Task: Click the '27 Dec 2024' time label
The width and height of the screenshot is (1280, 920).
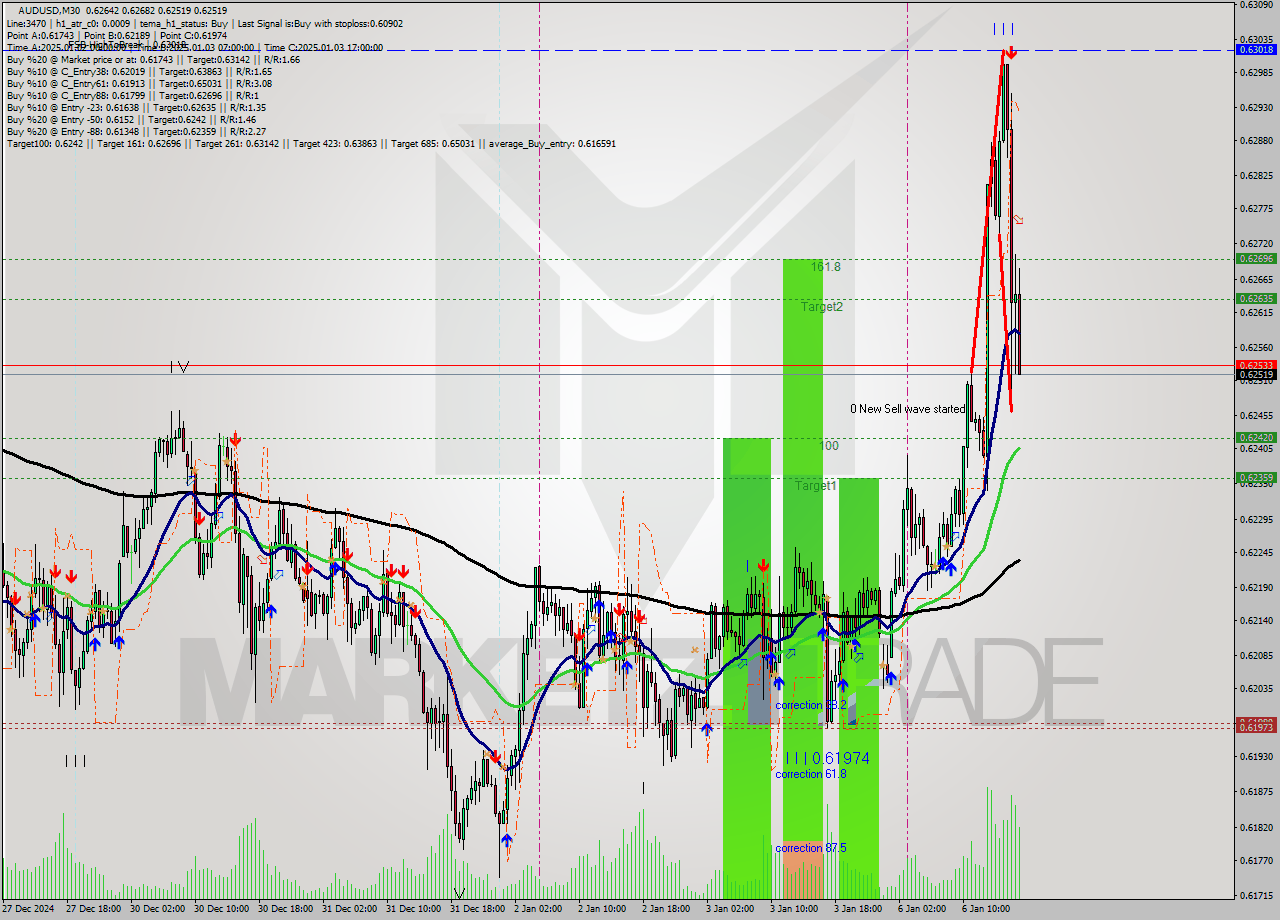Action: (x=29, y=909)
